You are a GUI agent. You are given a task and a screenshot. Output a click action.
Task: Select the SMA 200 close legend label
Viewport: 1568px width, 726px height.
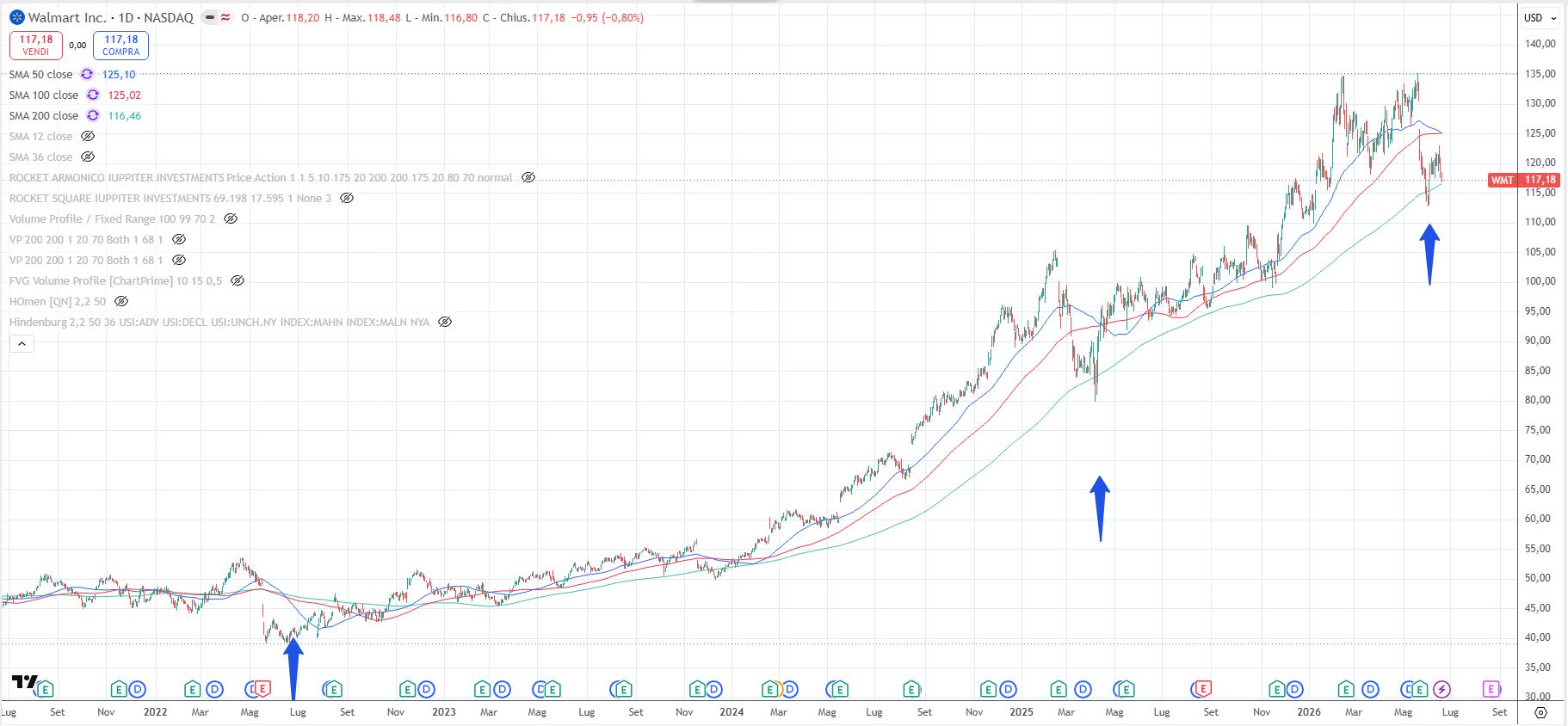click(x=44, y=115)
